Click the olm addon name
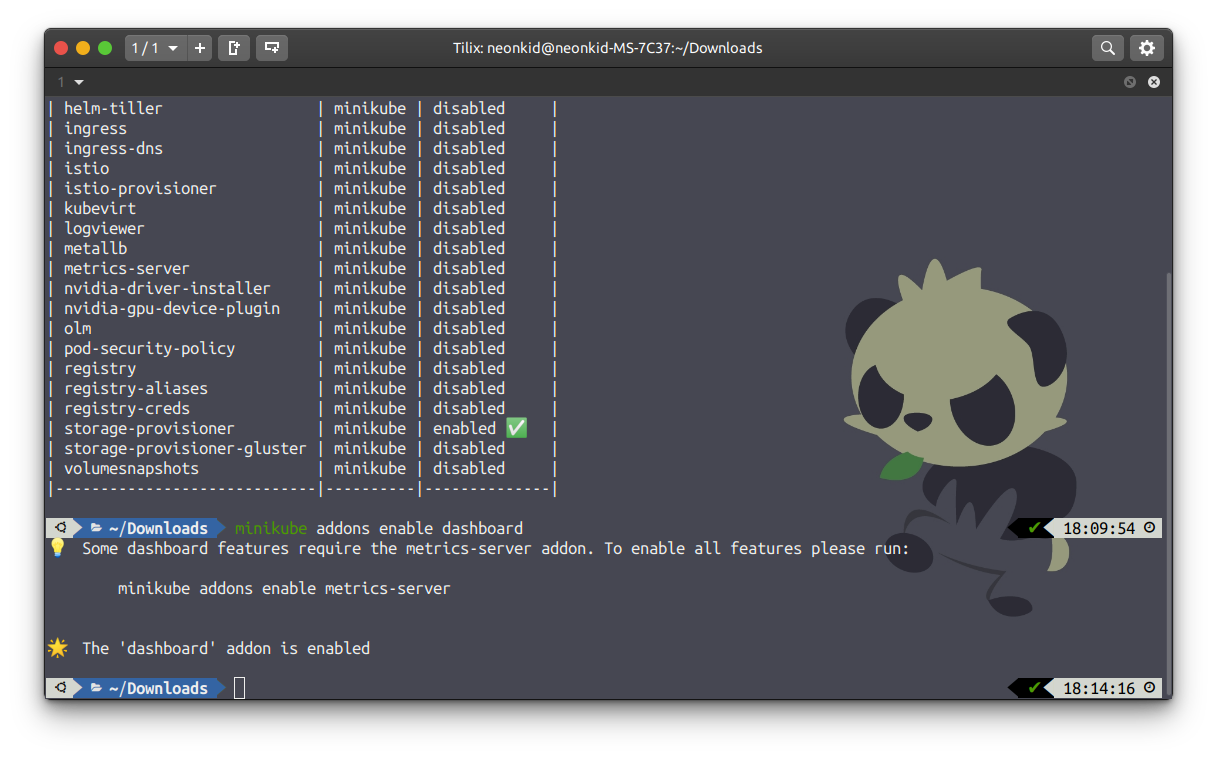Viewport: 1217px width, 760px height. [78, 328]
